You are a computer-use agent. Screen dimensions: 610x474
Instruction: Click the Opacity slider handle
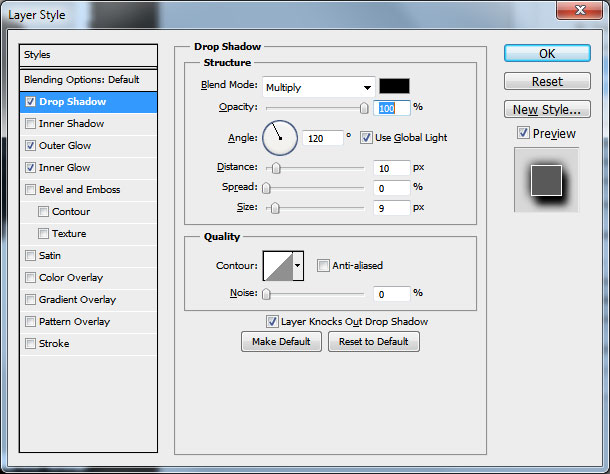[x=364, y=108]
